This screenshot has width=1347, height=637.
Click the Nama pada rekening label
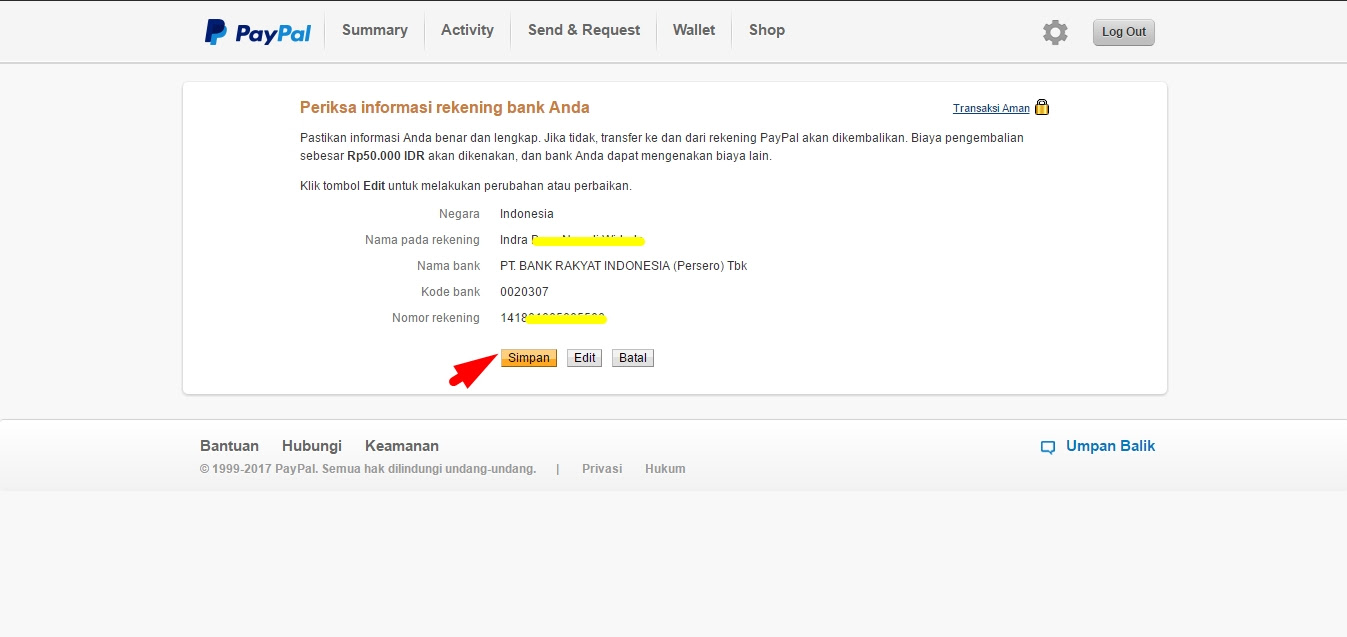(x=422, y=240)
